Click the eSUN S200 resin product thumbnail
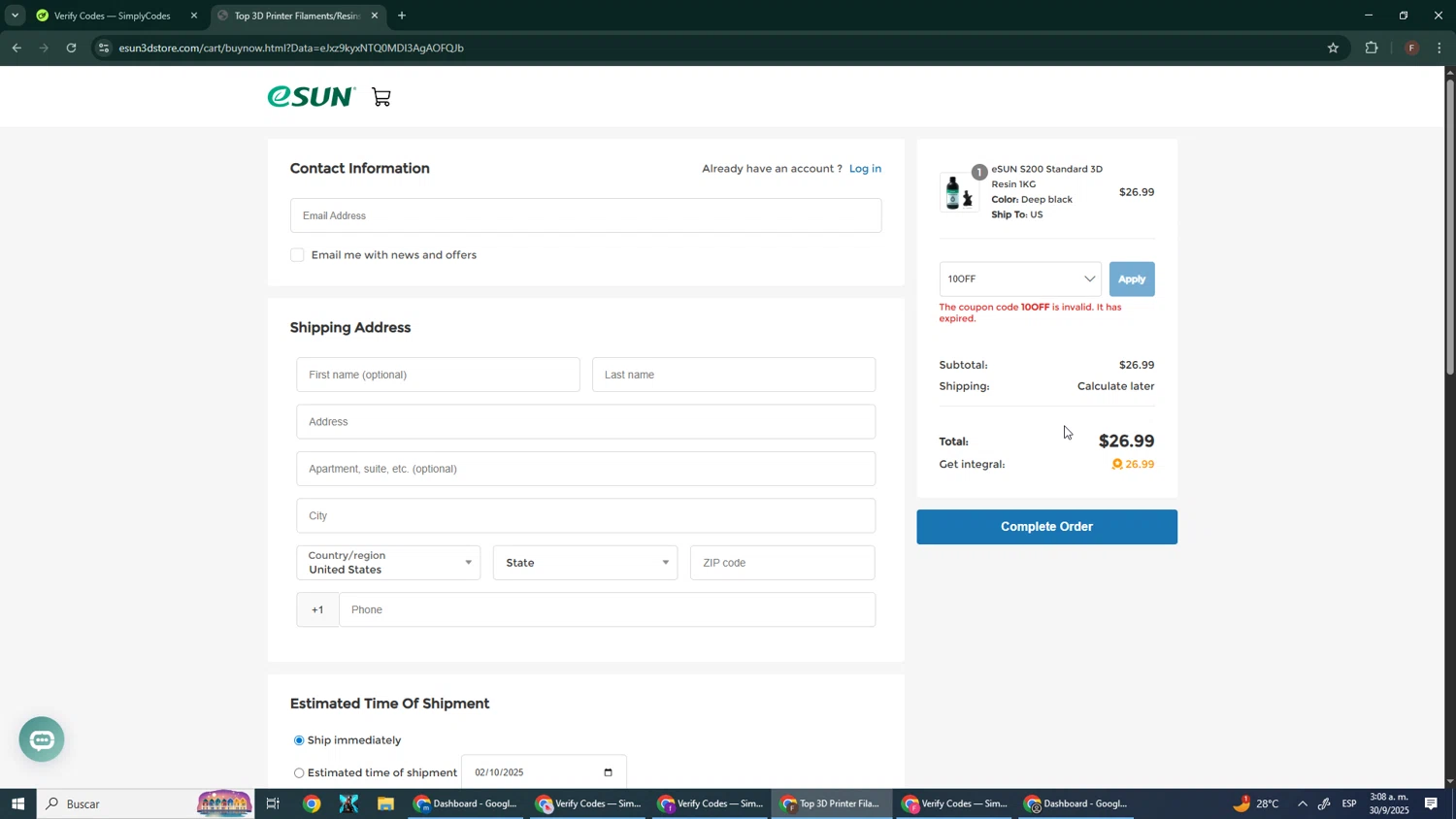 tap(958, 192)
